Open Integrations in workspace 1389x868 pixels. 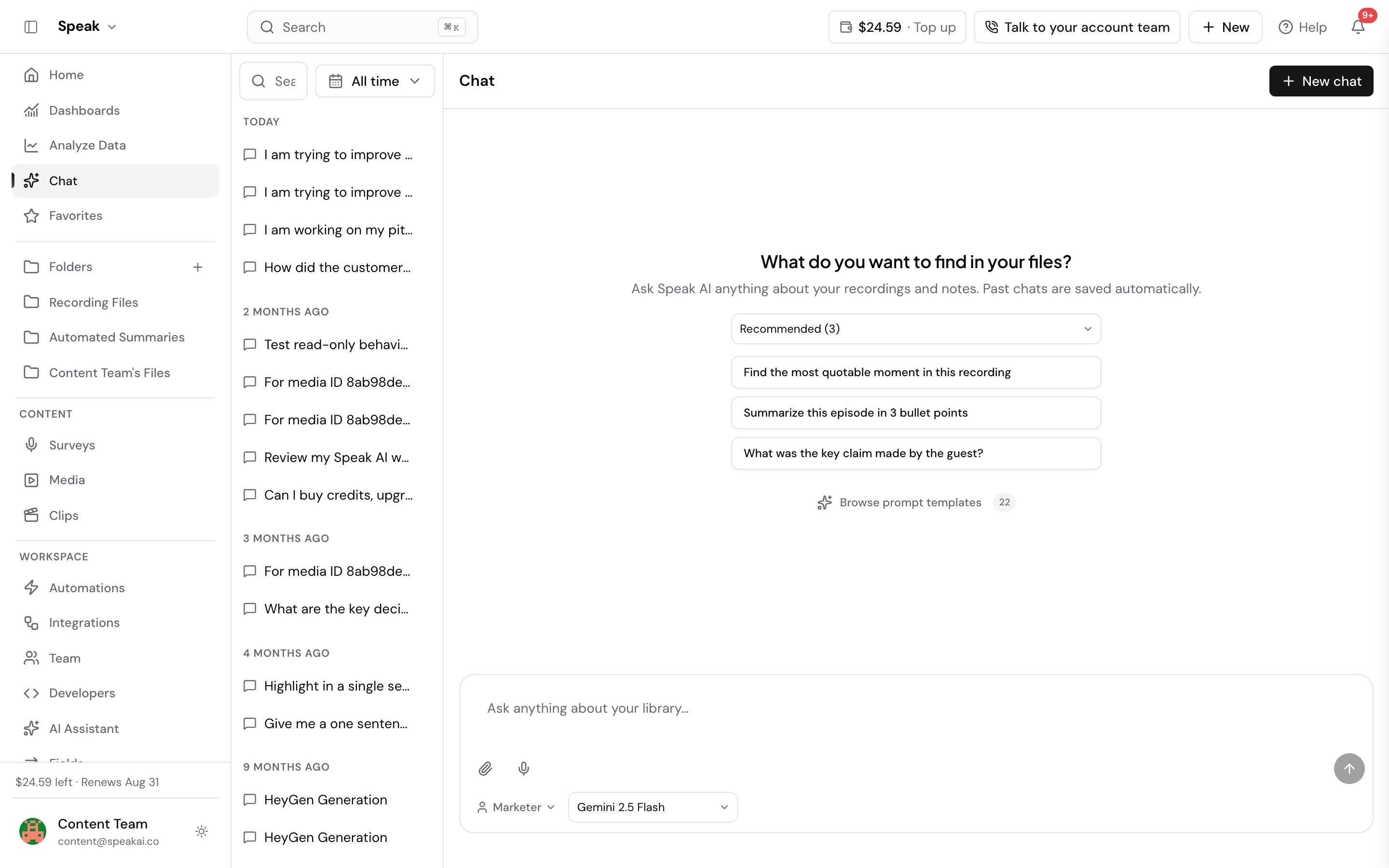(115, 623)
